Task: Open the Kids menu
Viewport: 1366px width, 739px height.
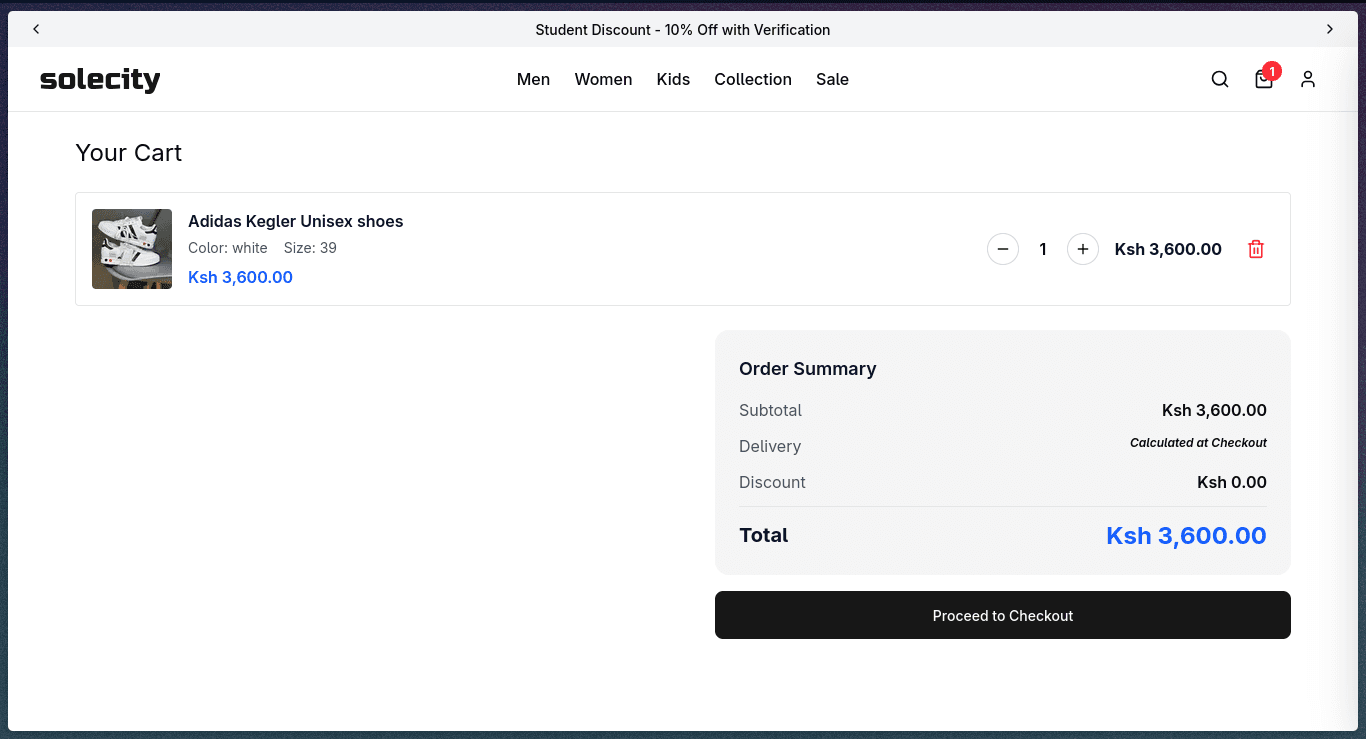Action: click(673, 79)
